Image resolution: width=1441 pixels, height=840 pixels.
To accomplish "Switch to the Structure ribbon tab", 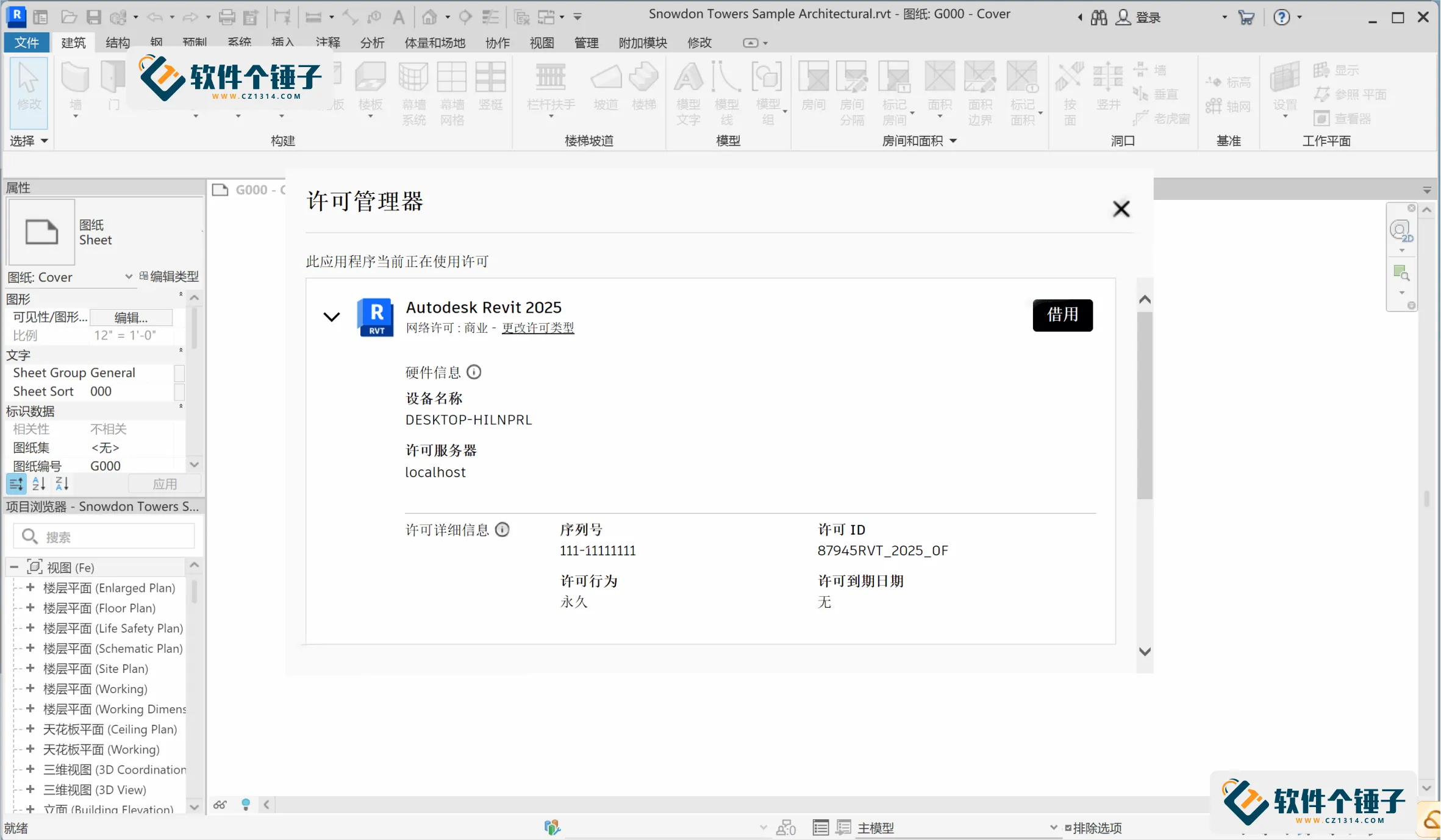I will coord(118,42).
